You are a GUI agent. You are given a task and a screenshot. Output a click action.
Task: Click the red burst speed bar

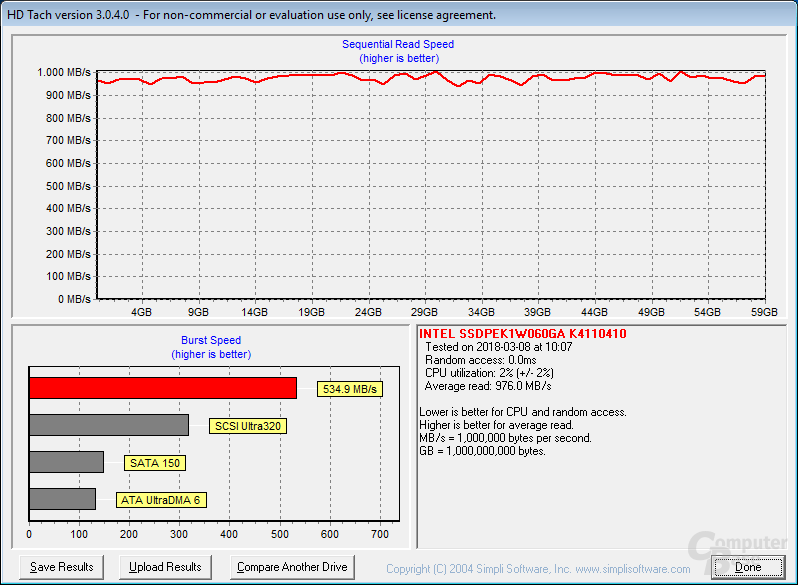click(x=163, y=388)
